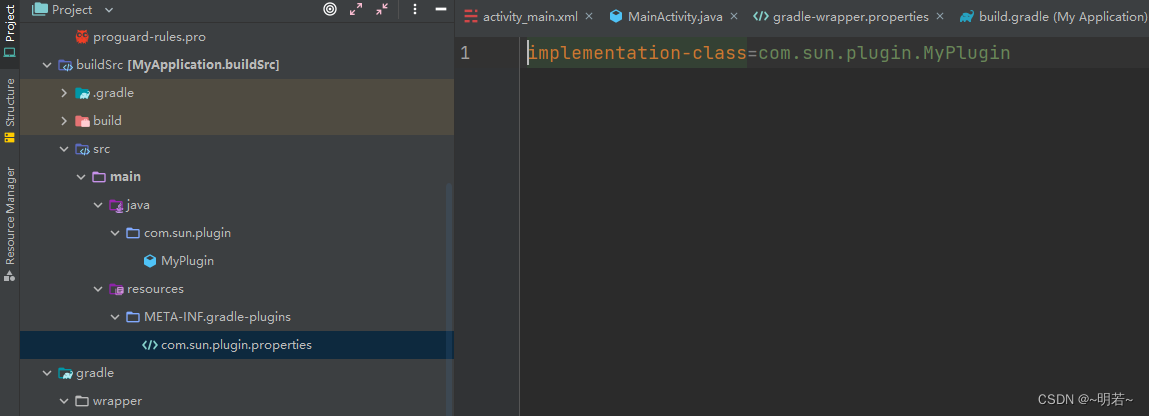
Task: Select the wrapper folder row
Action: click(x=237, y=401)
